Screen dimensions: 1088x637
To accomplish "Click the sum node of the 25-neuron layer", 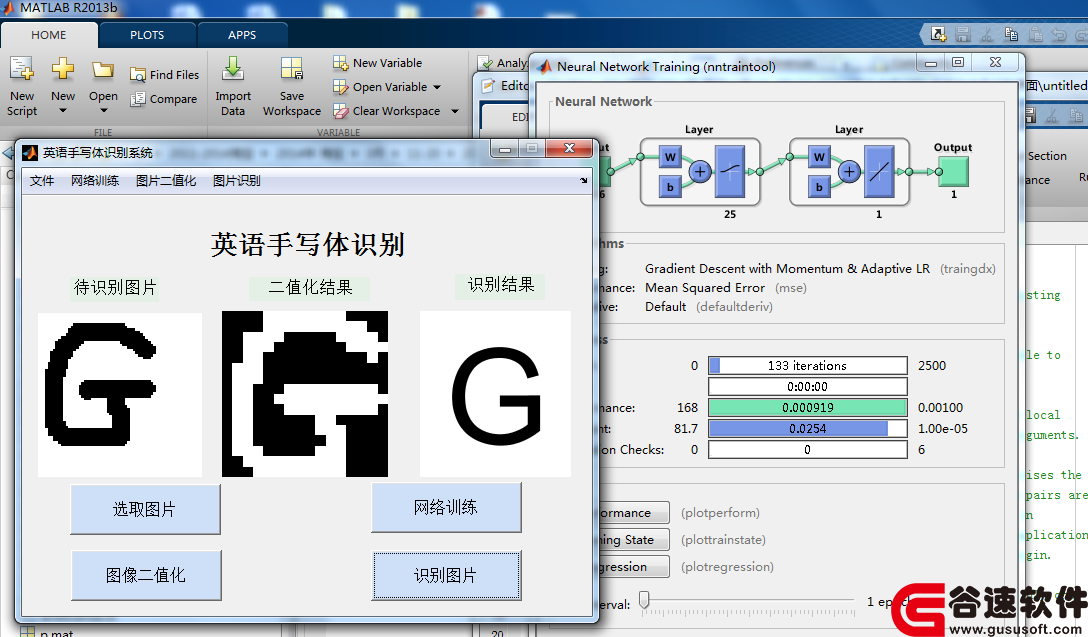I will [700, 171].
